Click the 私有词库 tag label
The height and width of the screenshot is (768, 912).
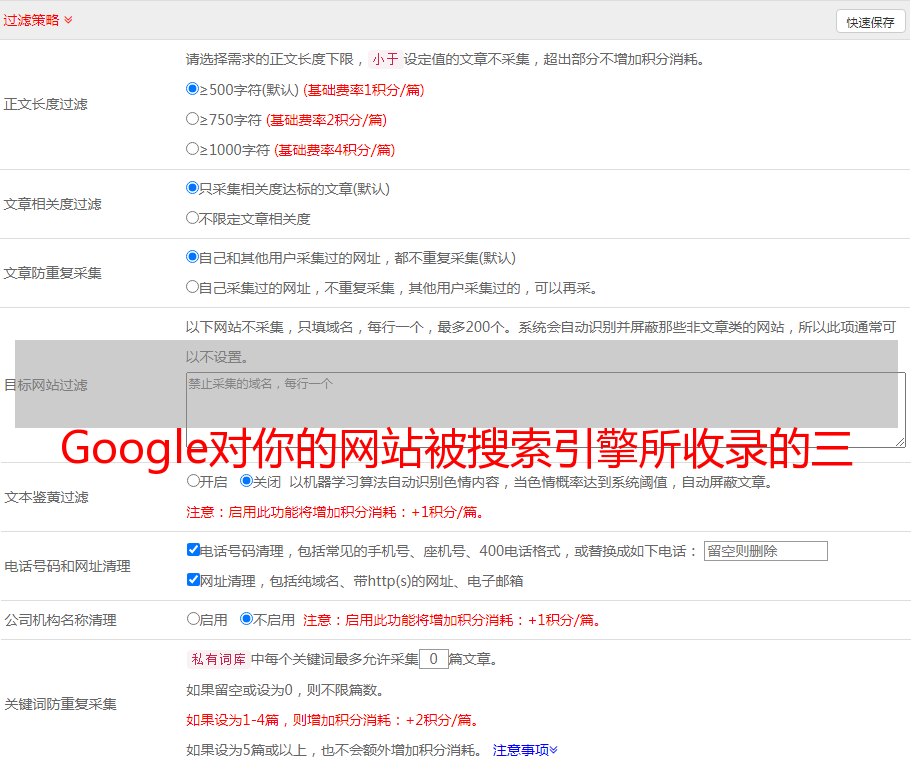coord(217,659)
